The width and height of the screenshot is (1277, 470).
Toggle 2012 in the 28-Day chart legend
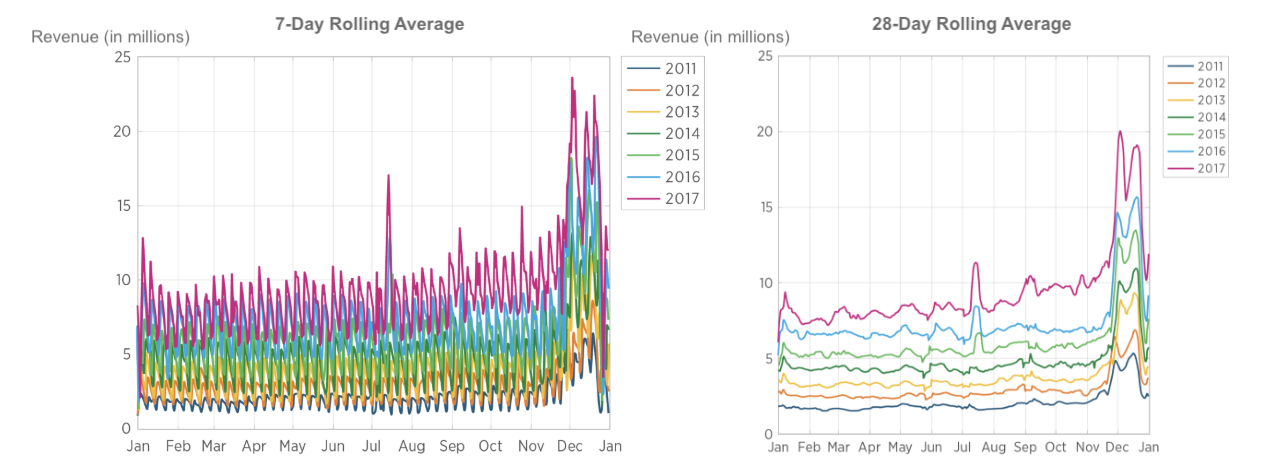pyautogui.click(x=1197, y=83)
